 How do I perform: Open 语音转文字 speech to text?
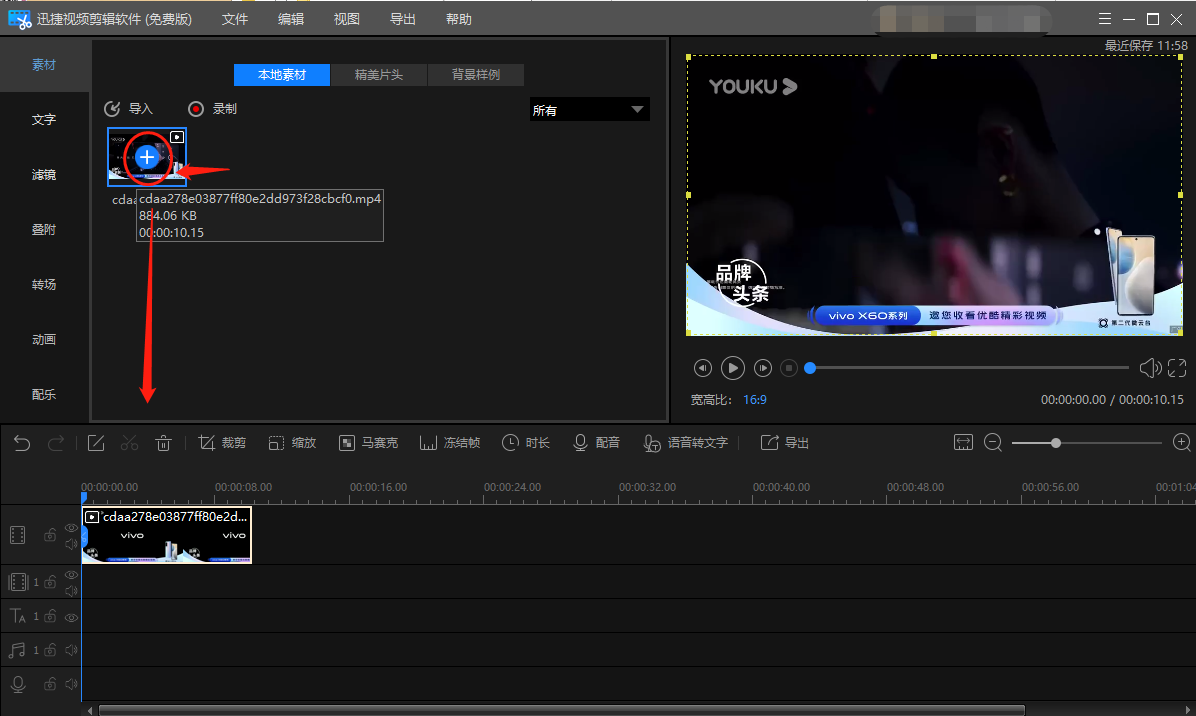coord(686,443)
